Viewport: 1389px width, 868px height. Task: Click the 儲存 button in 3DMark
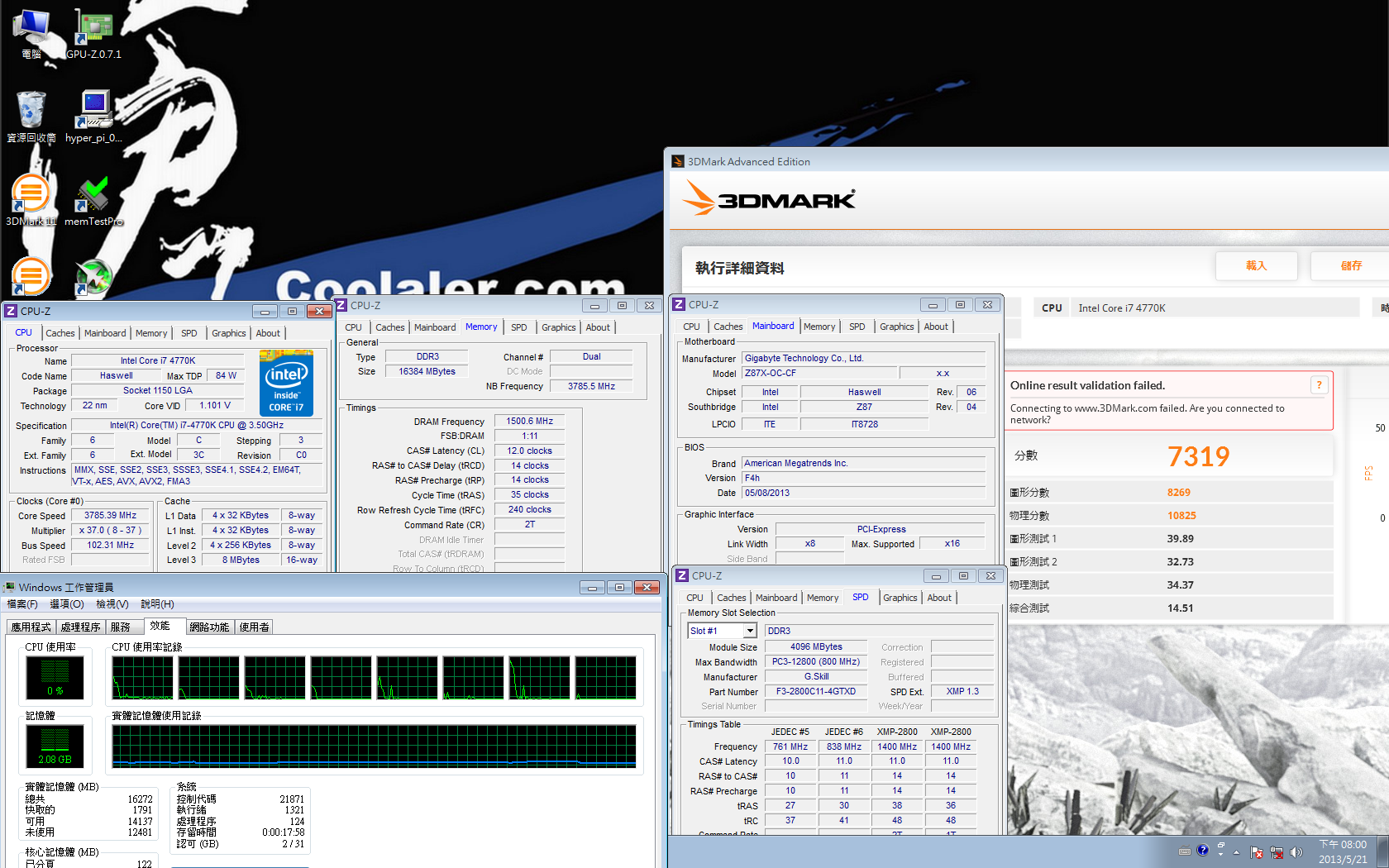[x=1351, y=265]
